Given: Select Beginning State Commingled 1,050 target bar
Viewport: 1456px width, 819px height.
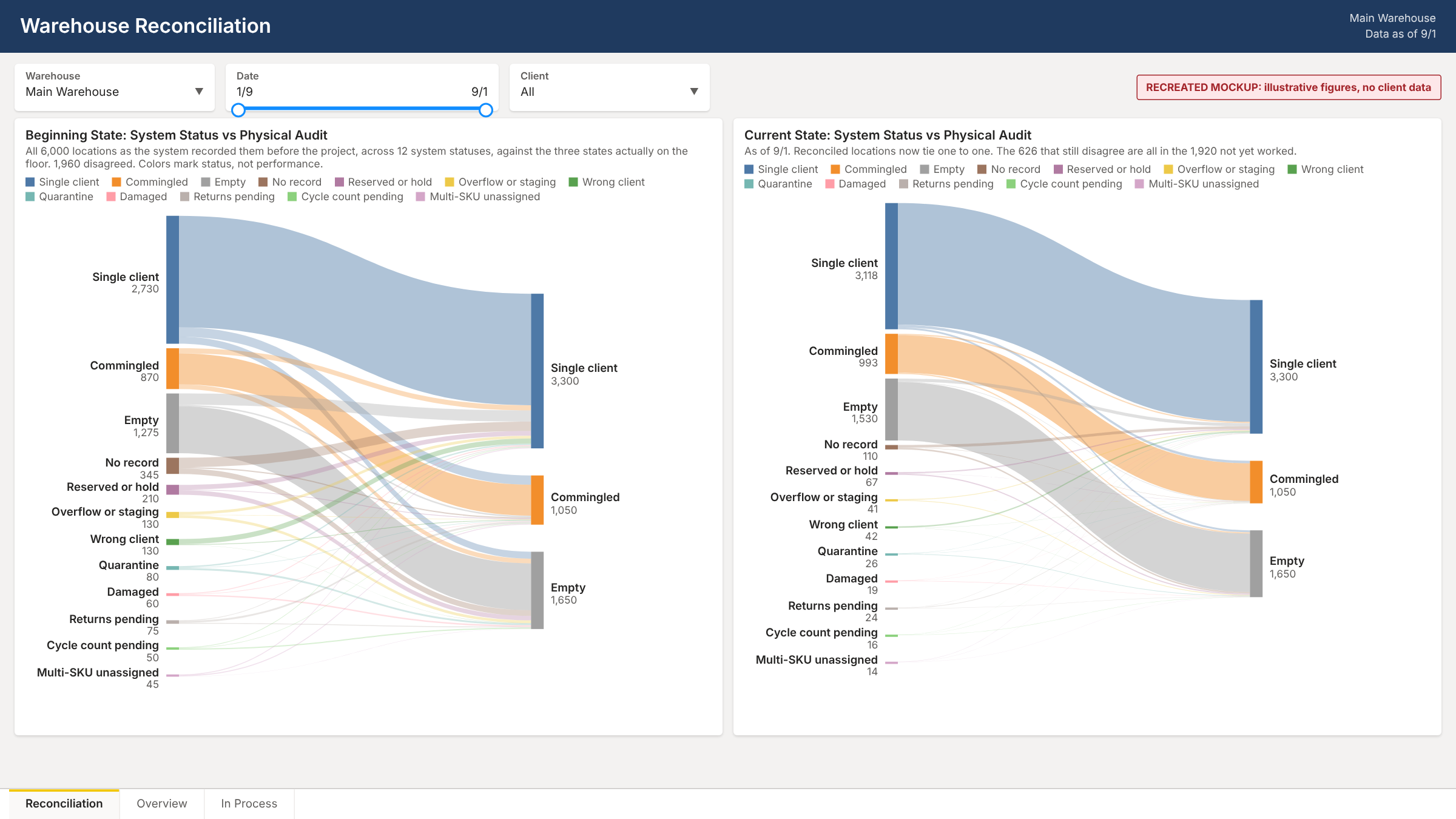Looking at the screenshot, I should (x=538, y=500).
